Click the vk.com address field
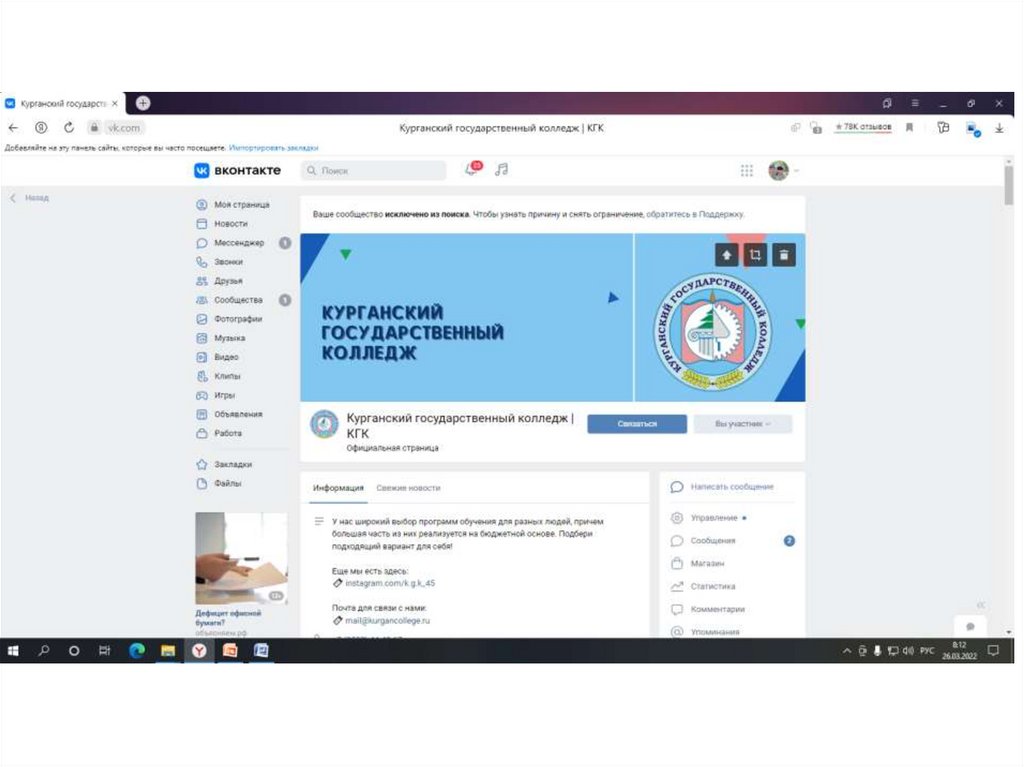The height and width of the screenshot is (767, 1024). (123, 128)
